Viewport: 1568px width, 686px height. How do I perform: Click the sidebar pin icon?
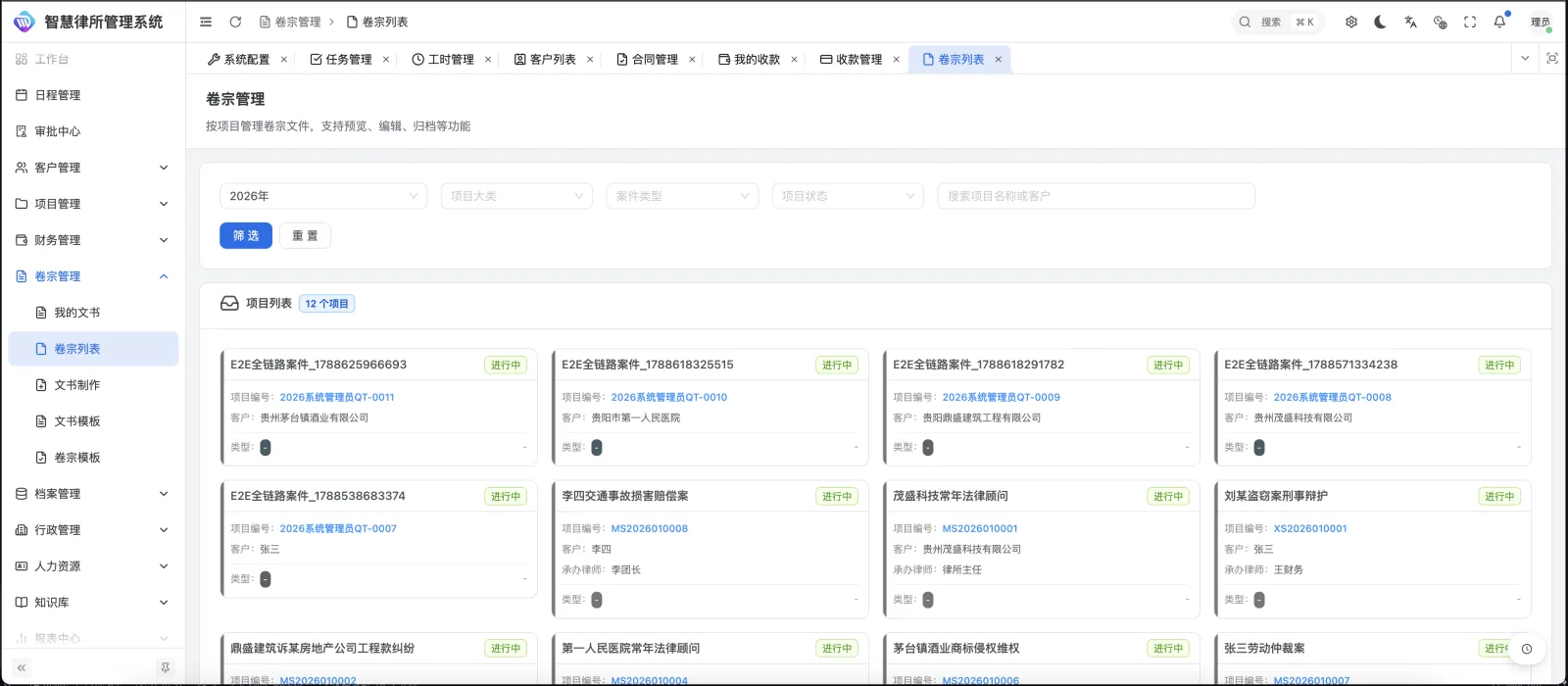[165, 667]
